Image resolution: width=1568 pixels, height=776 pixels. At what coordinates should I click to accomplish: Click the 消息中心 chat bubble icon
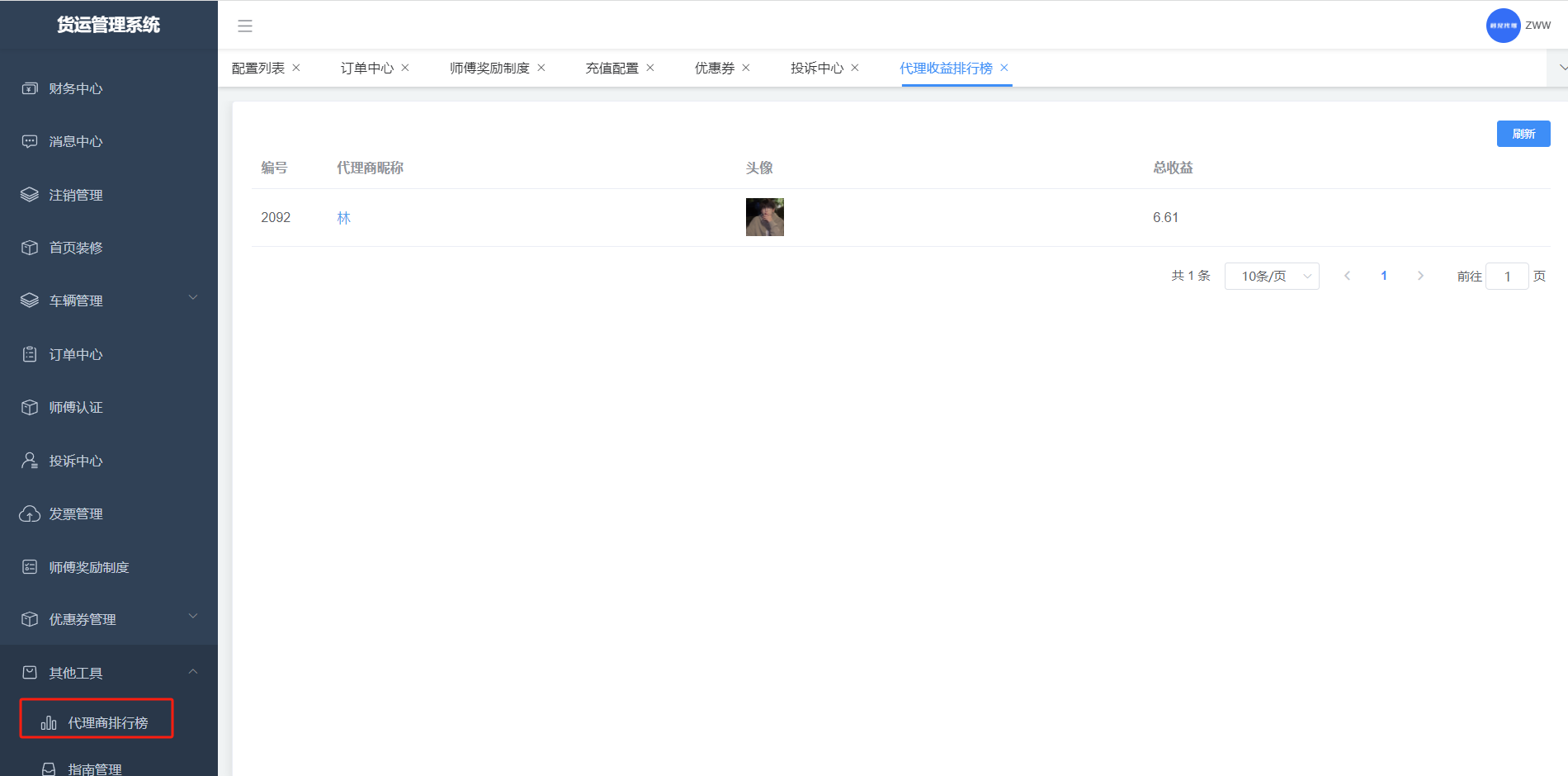click(x=30, y=141)
